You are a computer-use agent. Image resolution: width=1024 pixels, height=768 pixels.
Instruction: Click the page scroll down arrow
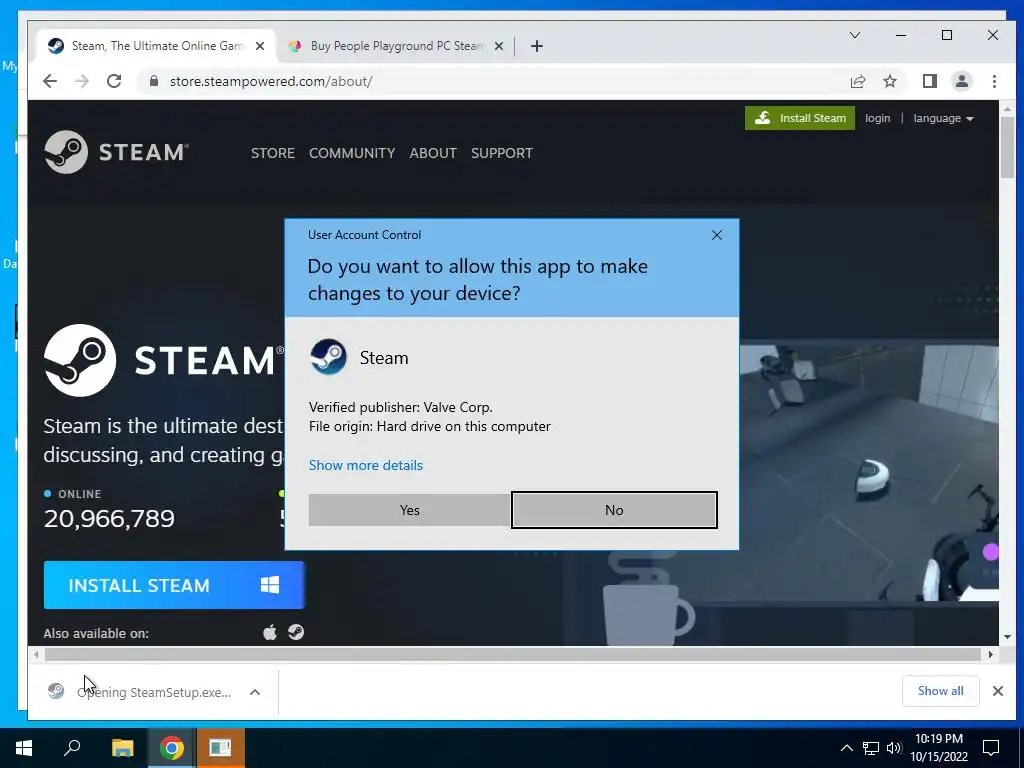pos(1007,637)
